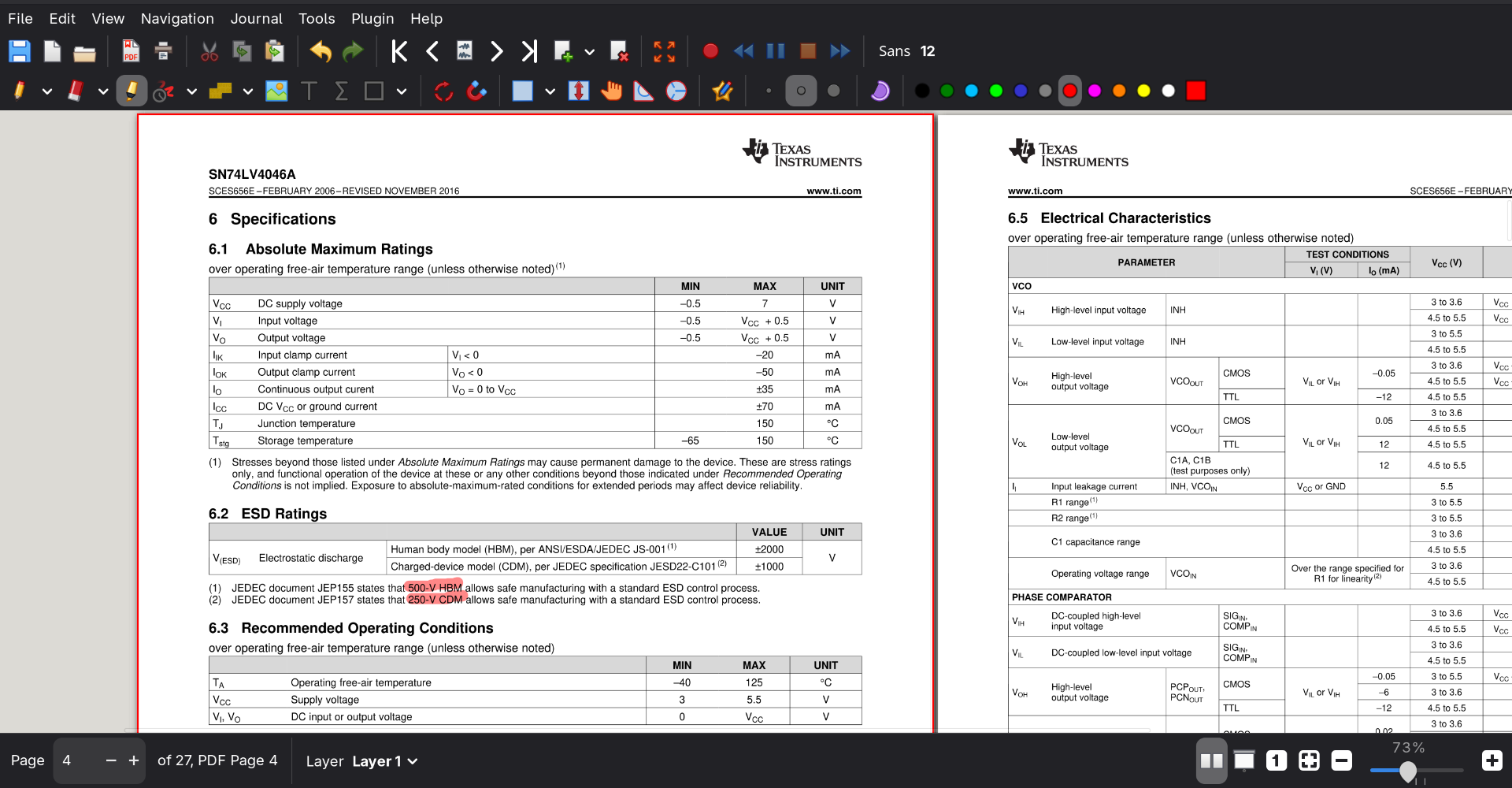Save the document with the floppy icon
This screenshot has width=1512, height=788.
click(x=20, y=51)
